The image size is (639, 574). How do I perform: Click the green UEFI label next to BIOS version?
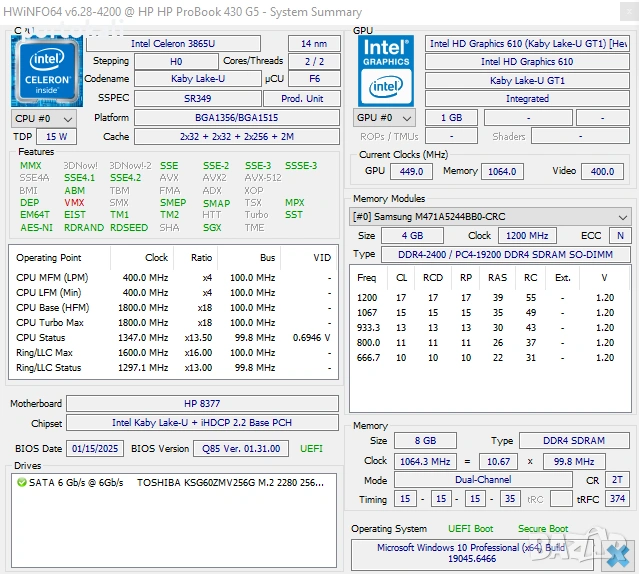[311, 449]
